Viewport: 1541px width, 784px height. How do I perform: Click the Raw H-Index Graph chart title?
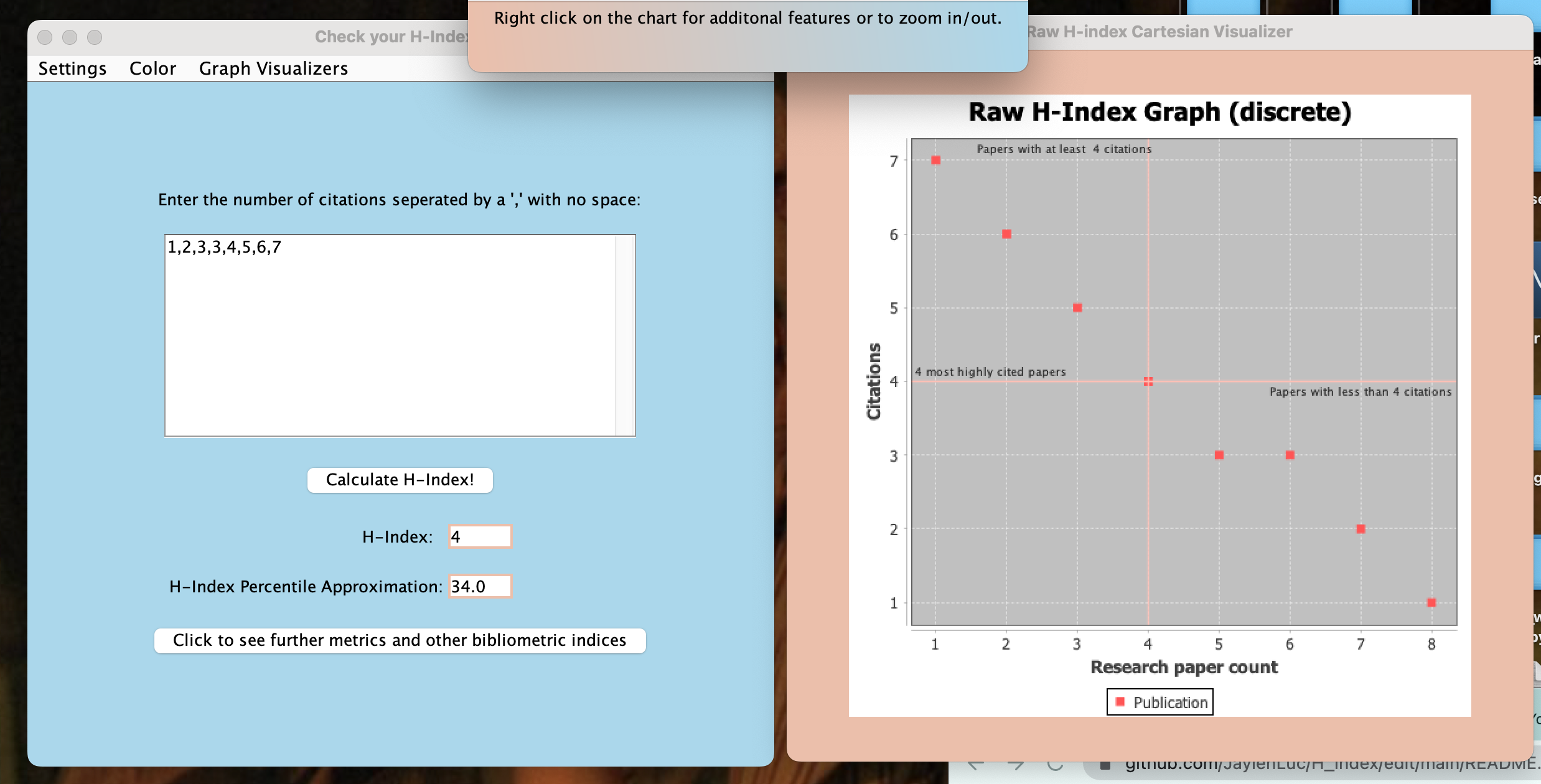click(1159, 113)
